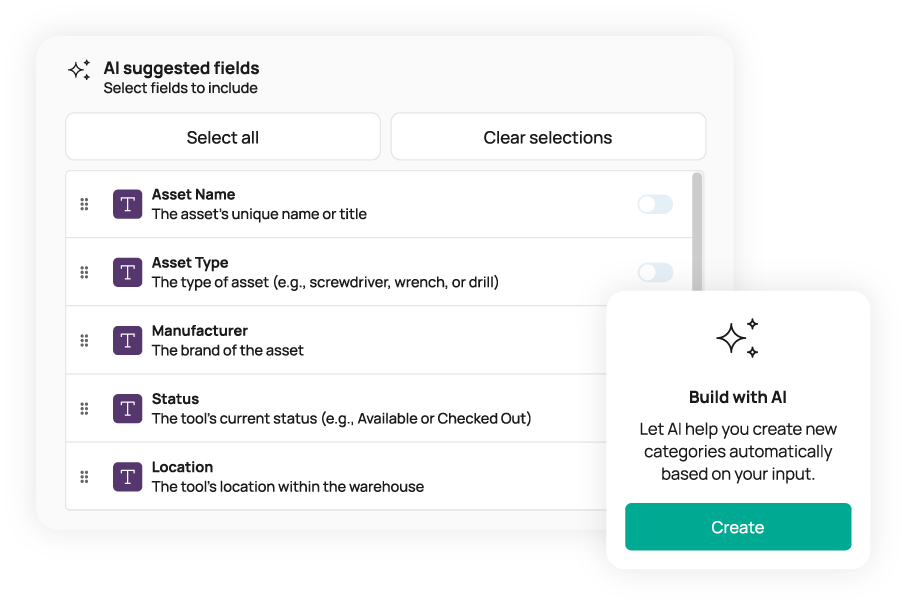The width and height of the screenshot is (906, 606).
Task: Enable the Asset Type field toggle
Action: pos(655,272)
